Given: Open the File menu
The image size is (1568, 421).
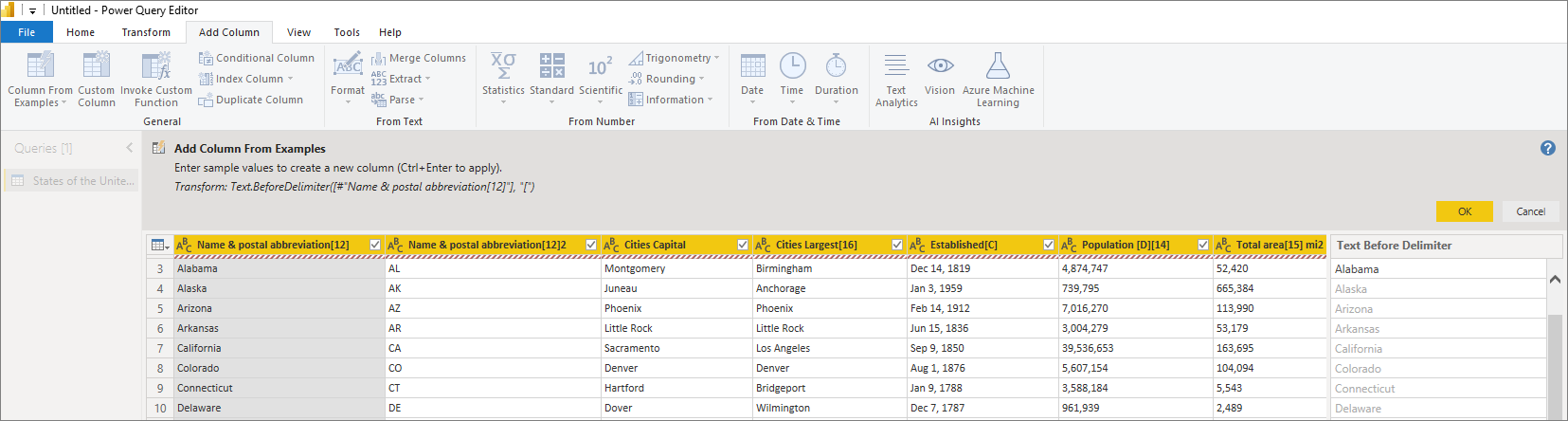Looking at the screenshot, I should (x=27, y=32).
